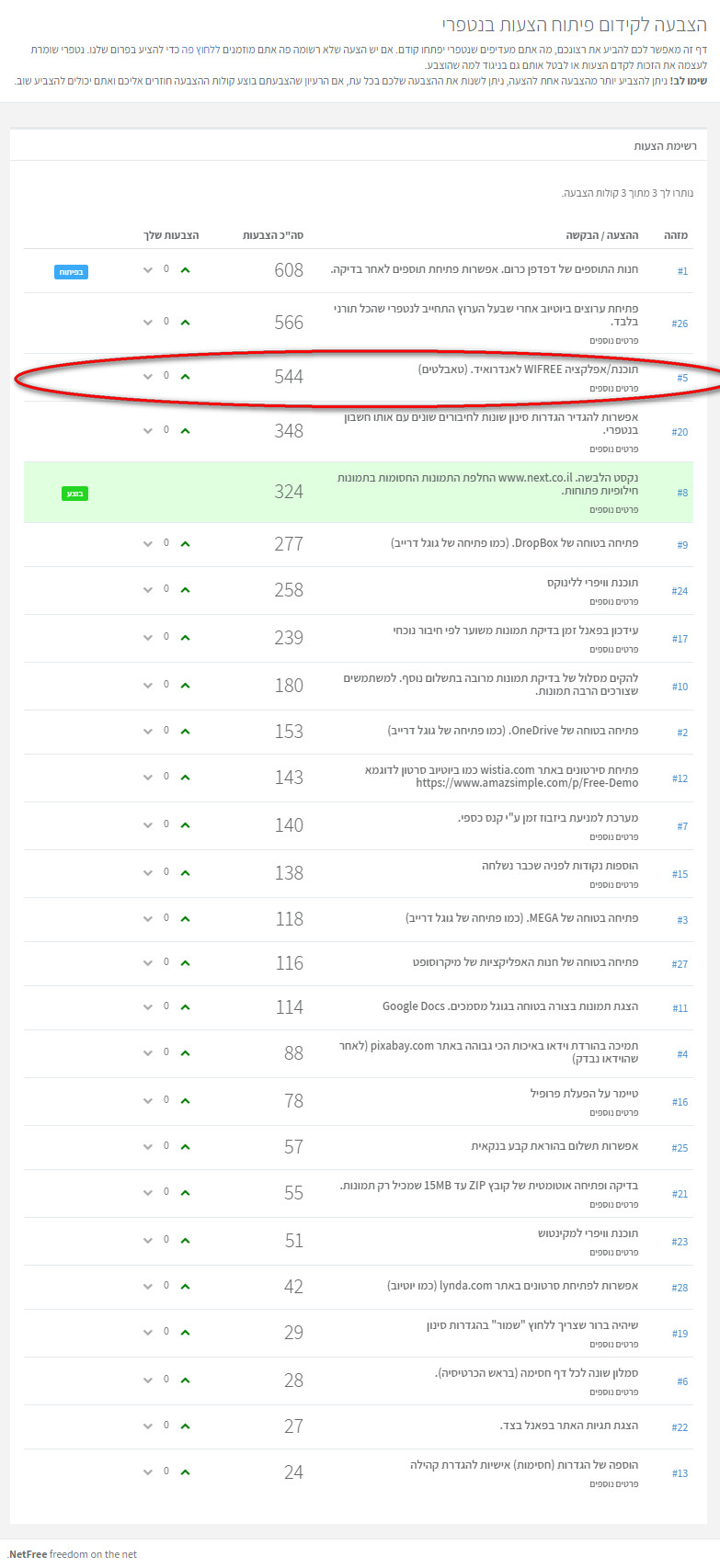Upvote suggestion #5 WIFREE for Android
This screenshot has width=720, height=1568.
(x=185, y=377)
